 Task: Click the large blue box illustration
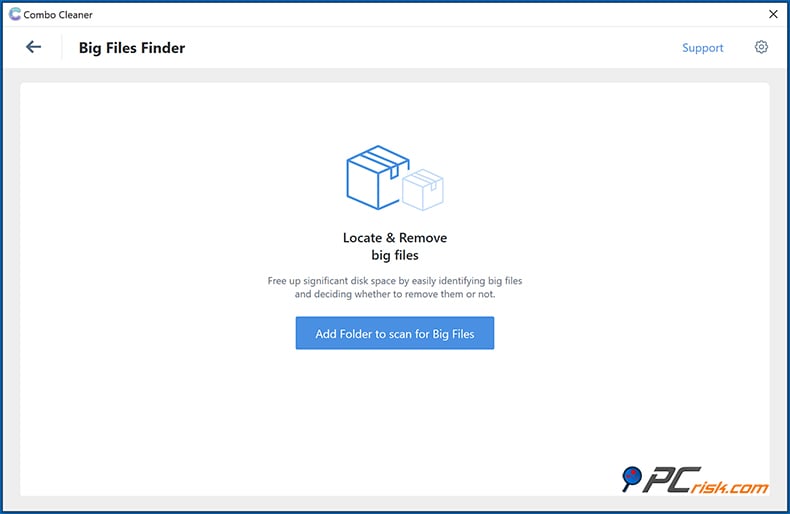coord(376,176)
